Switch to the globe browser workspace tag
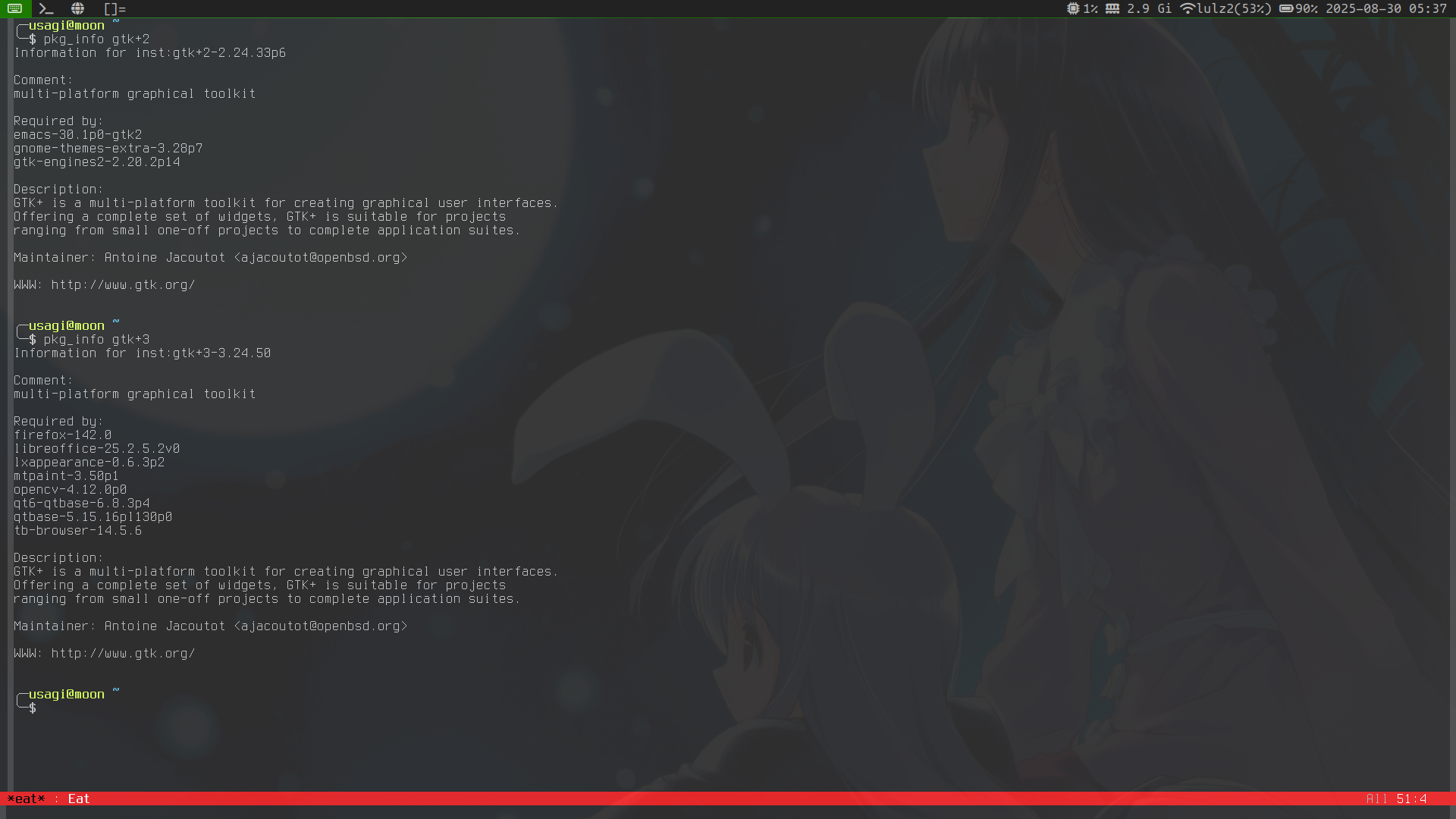1456x819 pixels. (x=77, y=8)
